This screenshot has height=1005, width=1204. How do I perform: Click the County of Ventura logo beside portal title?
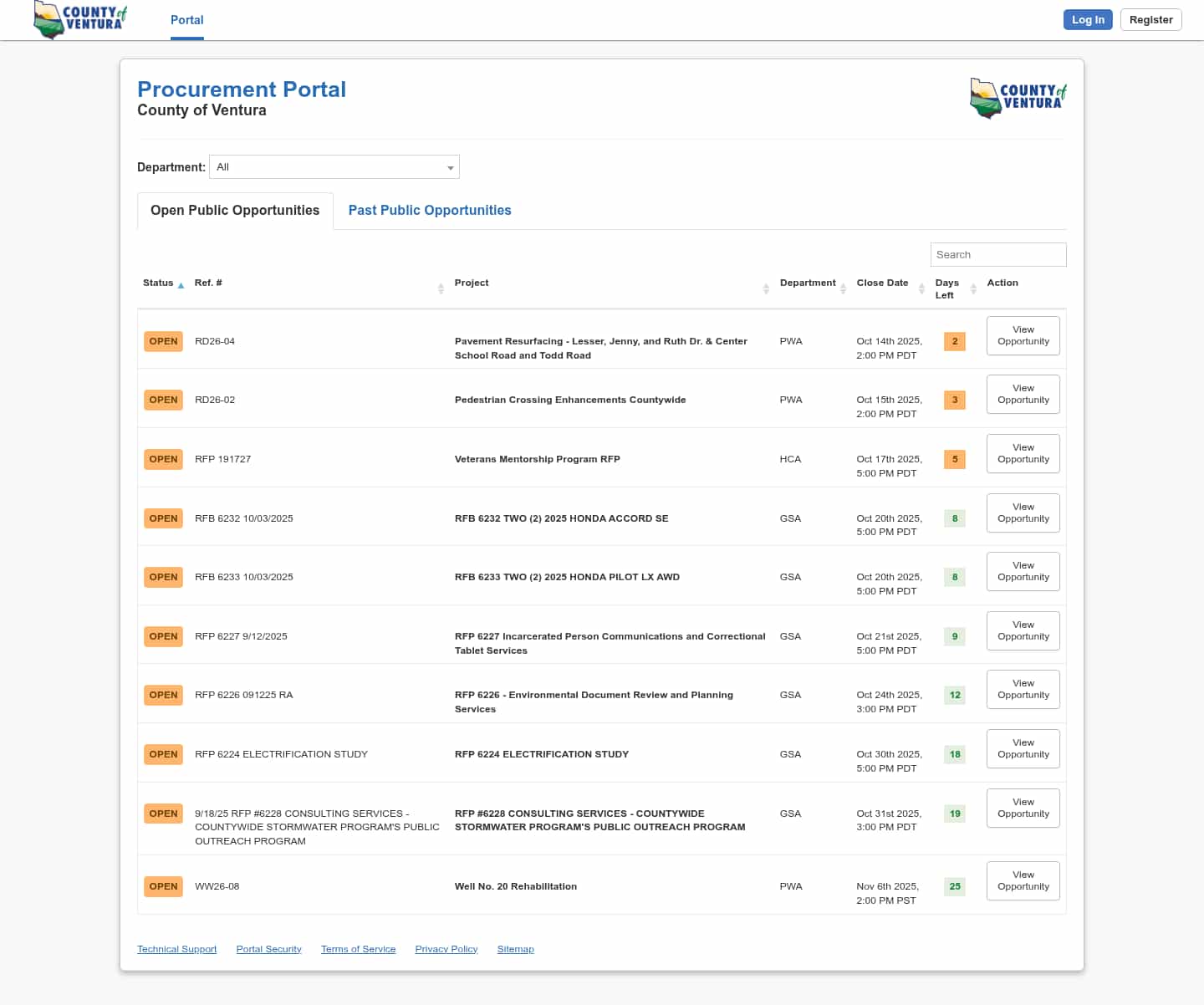[x=1018, y=98]
